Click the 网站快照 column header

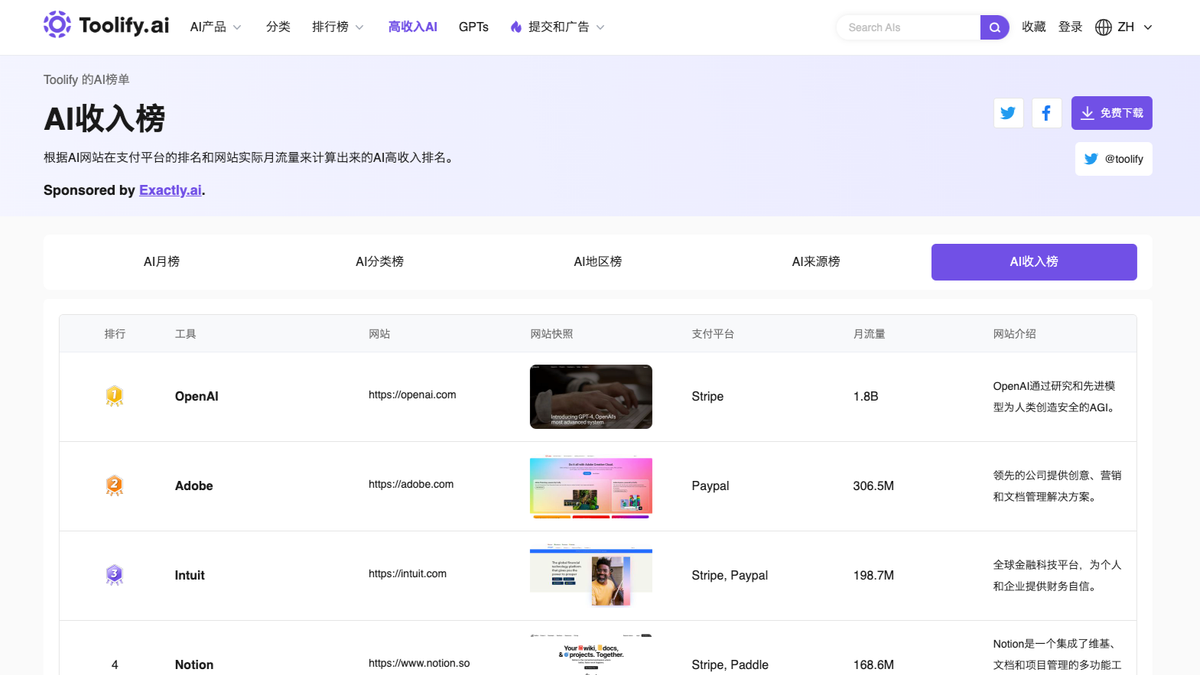[552, 333]
